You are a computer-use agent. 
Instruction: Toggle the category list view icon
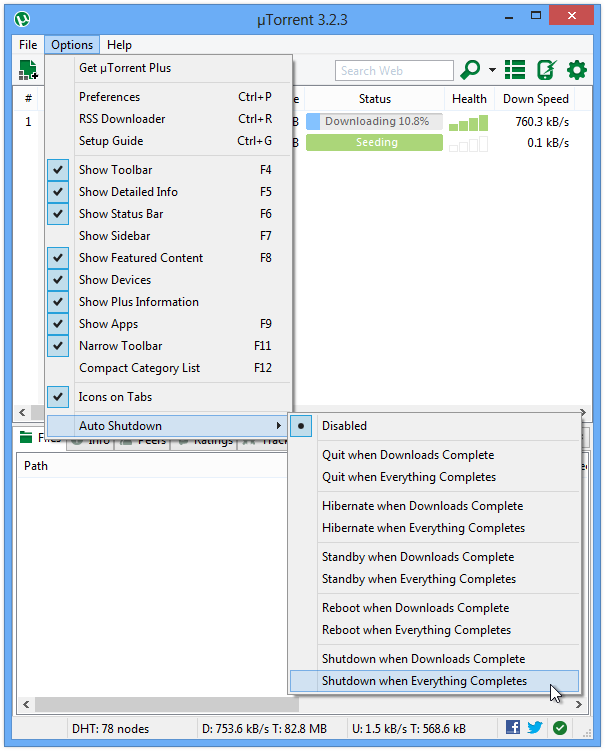click(x=515, y=70)
